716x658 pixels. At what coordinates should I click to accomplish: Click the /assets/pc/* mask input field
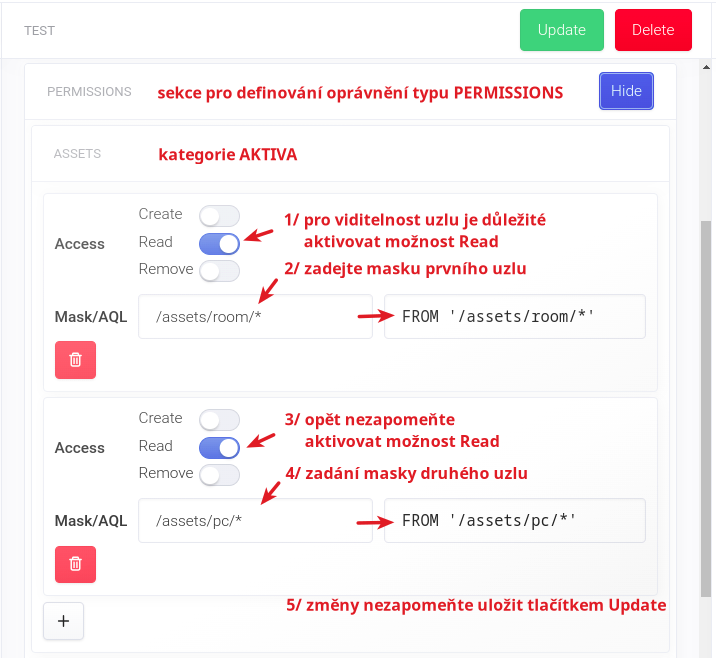click(x=255, y=521)
